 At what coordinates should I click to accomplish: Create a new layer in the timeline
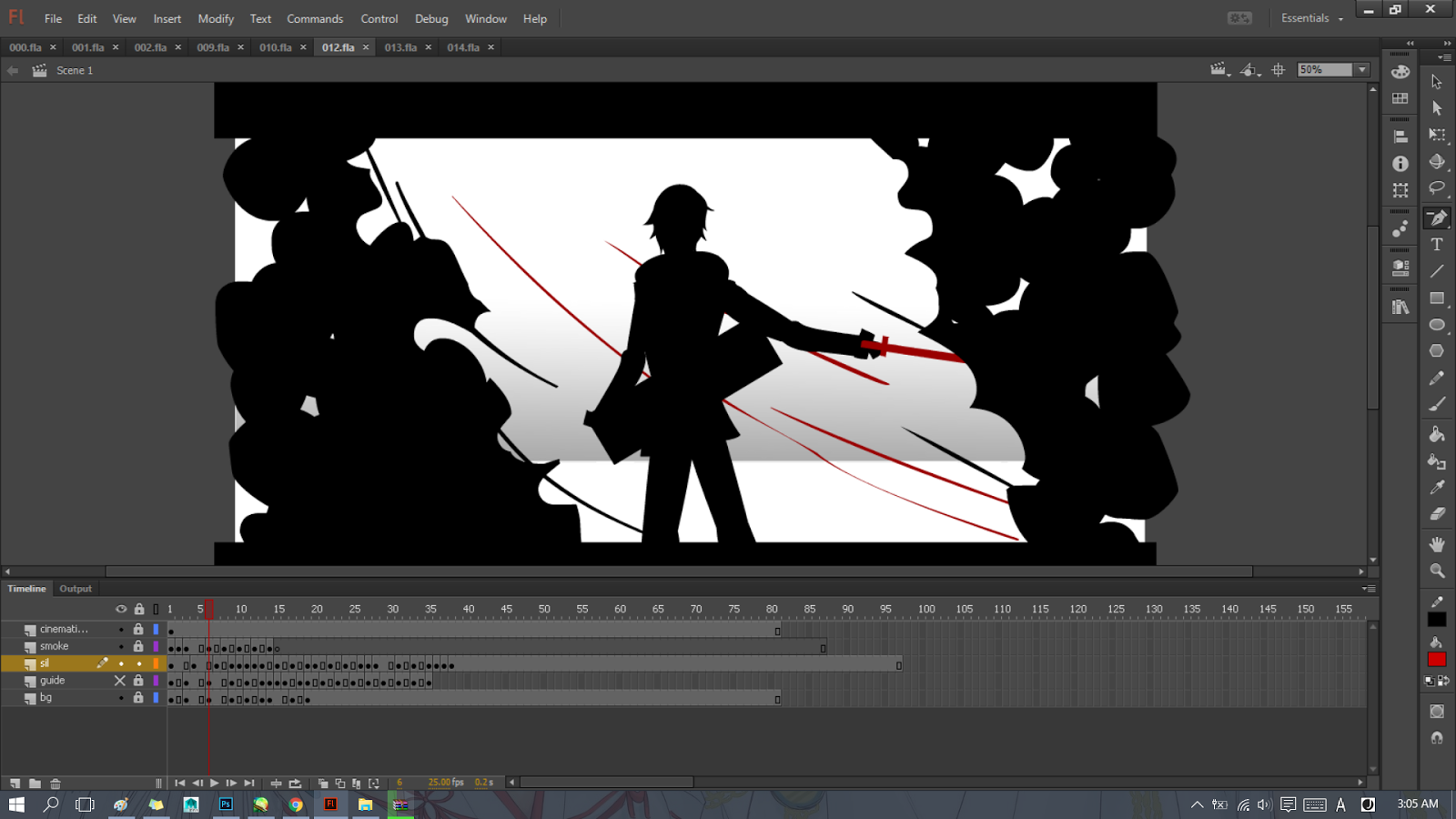click(13, 783)
